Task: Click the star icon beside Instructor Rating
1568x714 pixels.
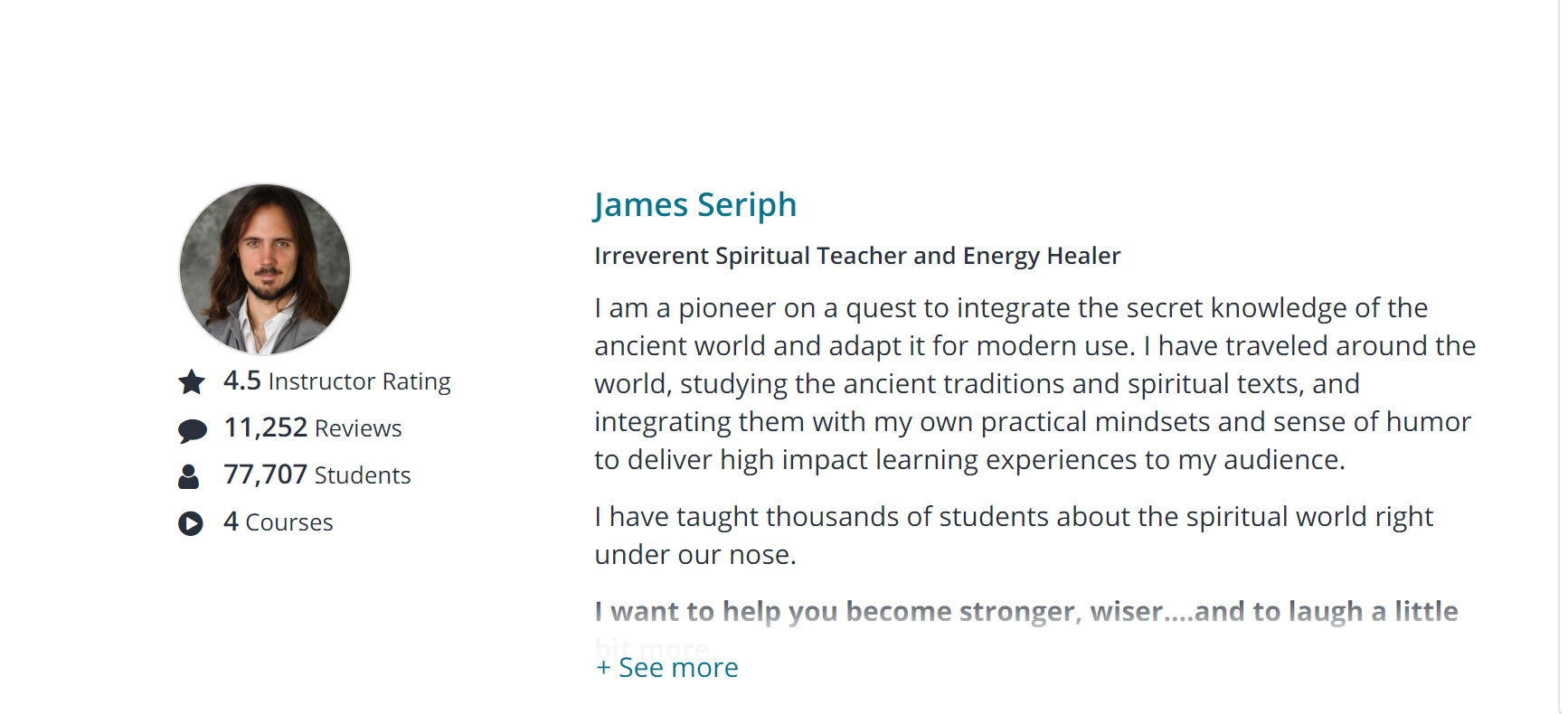Action: point(192,382)
